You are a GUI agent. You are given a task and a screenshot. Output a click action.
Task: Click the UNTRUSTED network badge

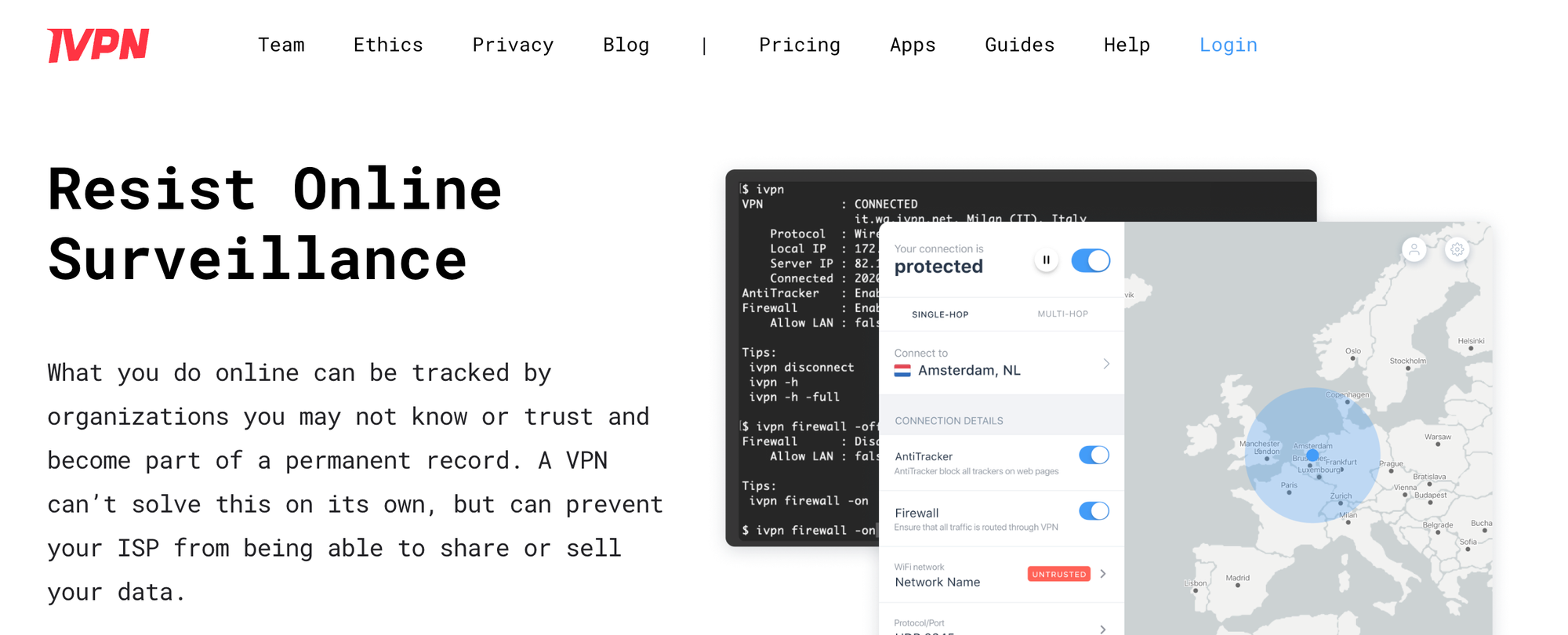click(1058, 574)
